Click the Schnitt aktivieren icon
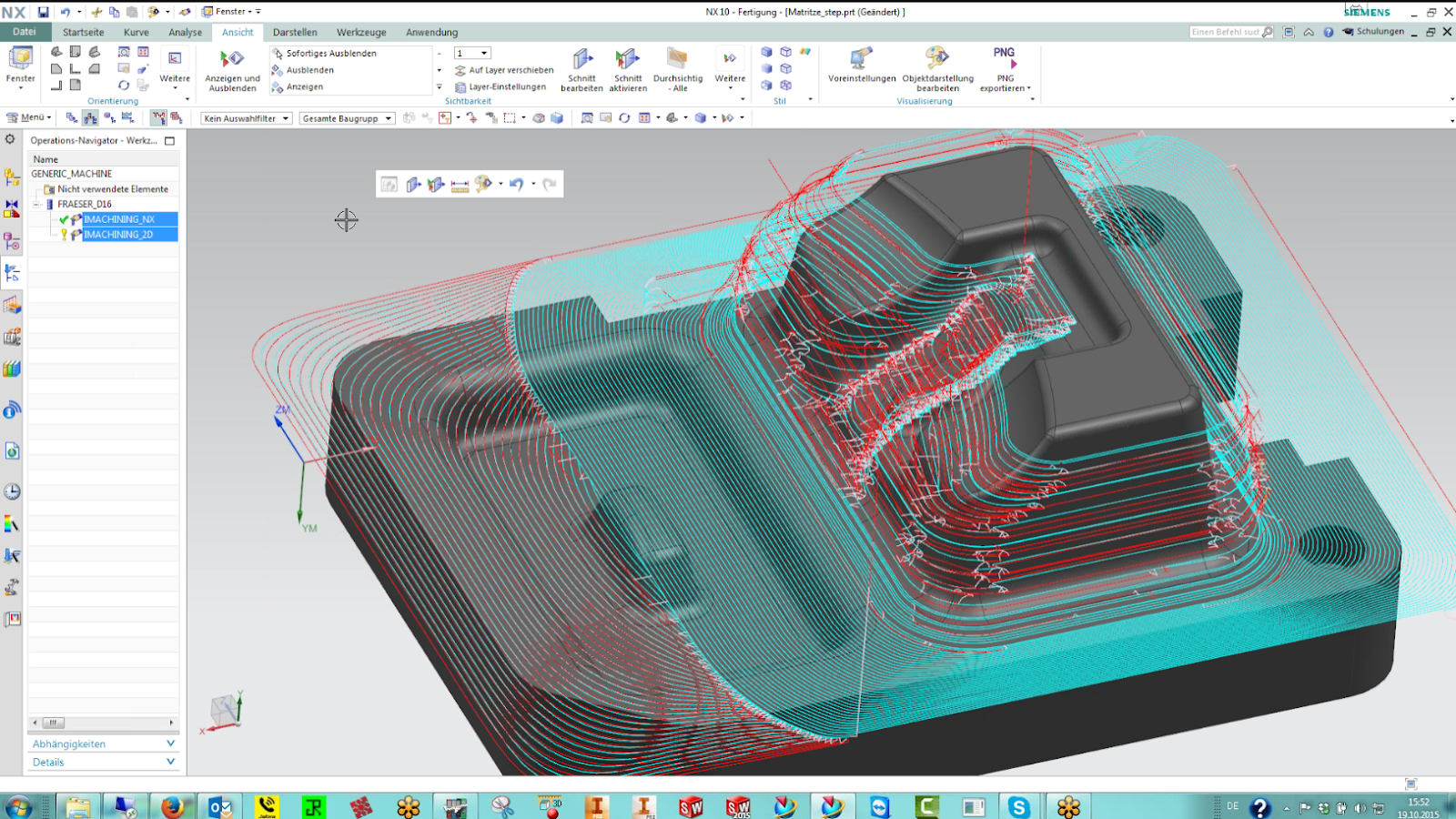The height and width of the screenshot is (819, 1456). [x=628, y=60]
